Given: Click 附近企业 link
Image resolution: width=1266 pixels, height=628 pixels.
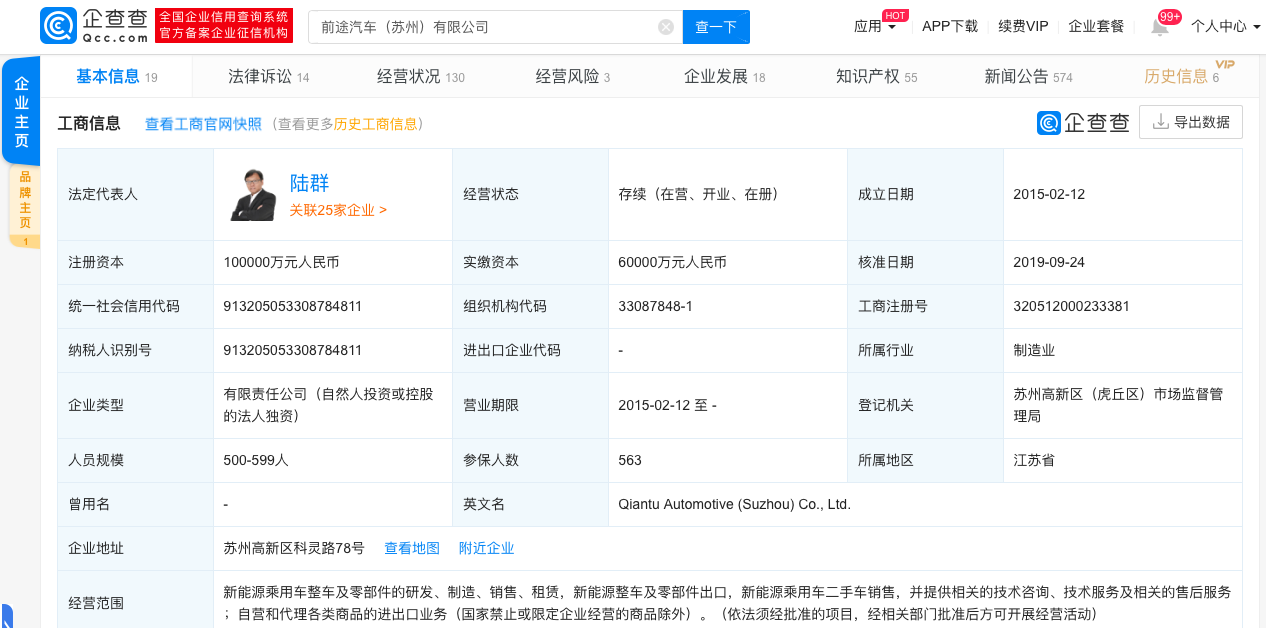Looking at the screenshot, I should [x=486, y=548].
